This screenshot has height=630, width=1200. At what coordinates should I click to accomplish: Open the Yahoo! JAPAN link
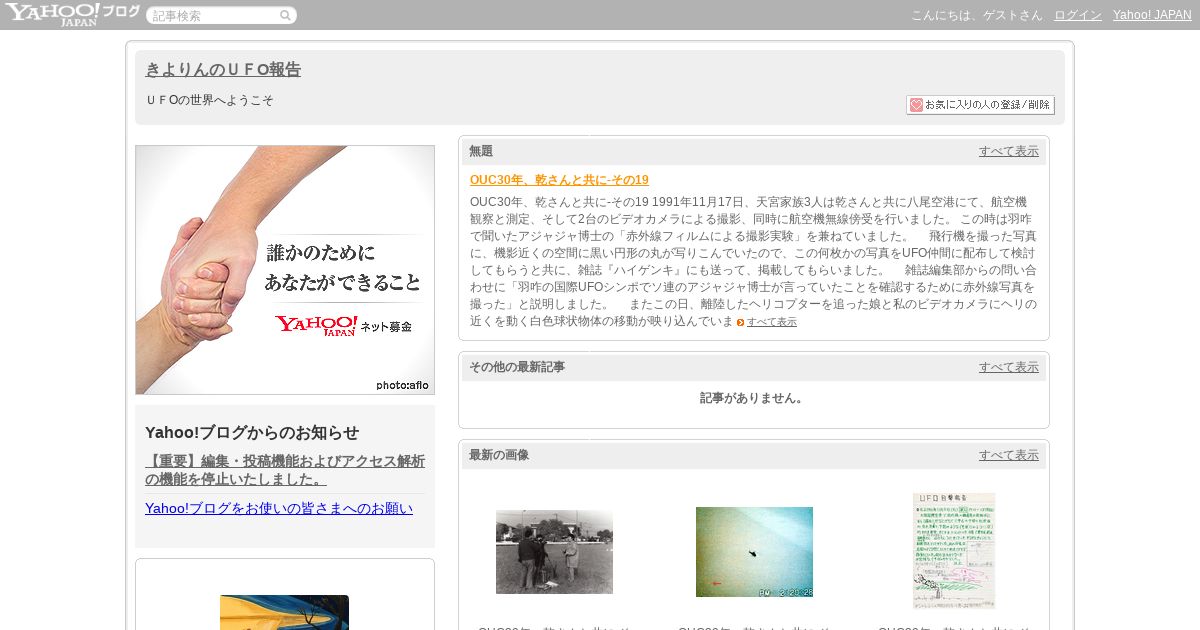(1152, 15)
